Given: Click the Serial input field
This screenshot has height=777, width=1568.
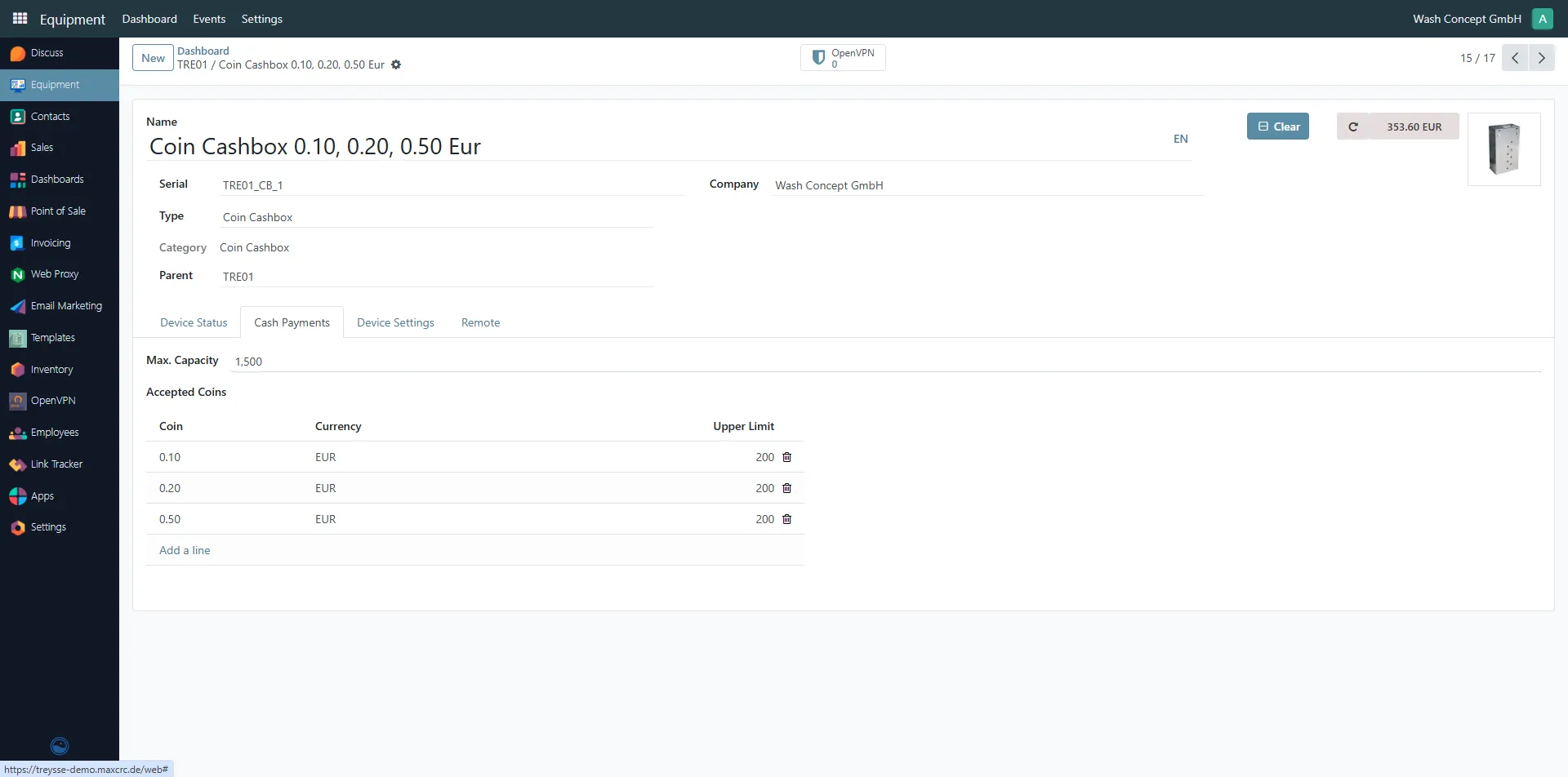Looking at the screenshot, I should (452, 185).
